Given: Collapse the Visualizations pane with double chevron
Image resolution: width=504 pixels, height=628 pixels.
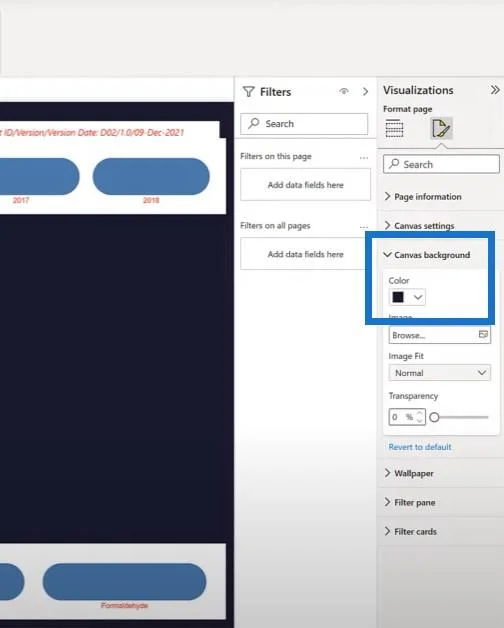Looking at the screenshot, I should 495,90.
